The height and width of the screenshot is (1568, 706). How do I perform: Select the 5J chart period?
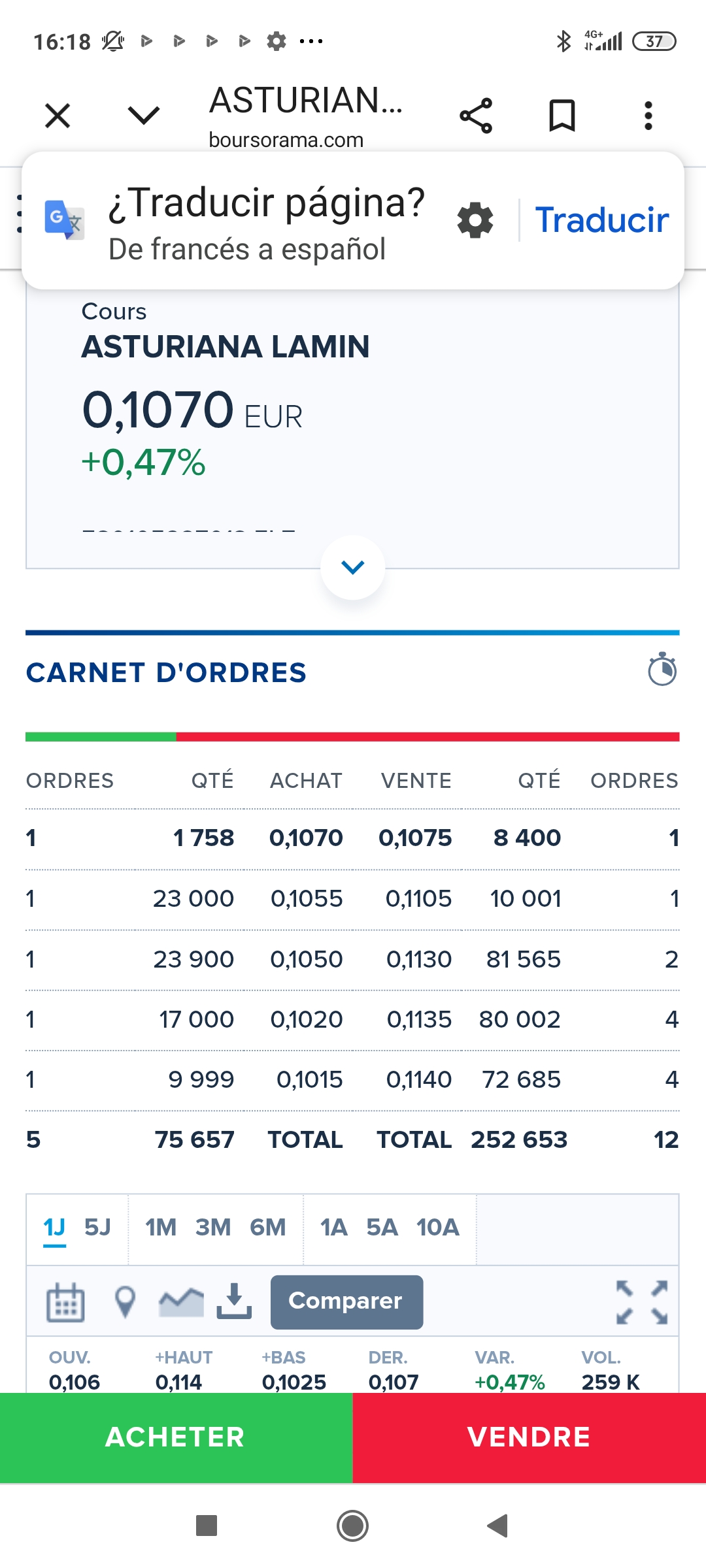(97, 1228)
